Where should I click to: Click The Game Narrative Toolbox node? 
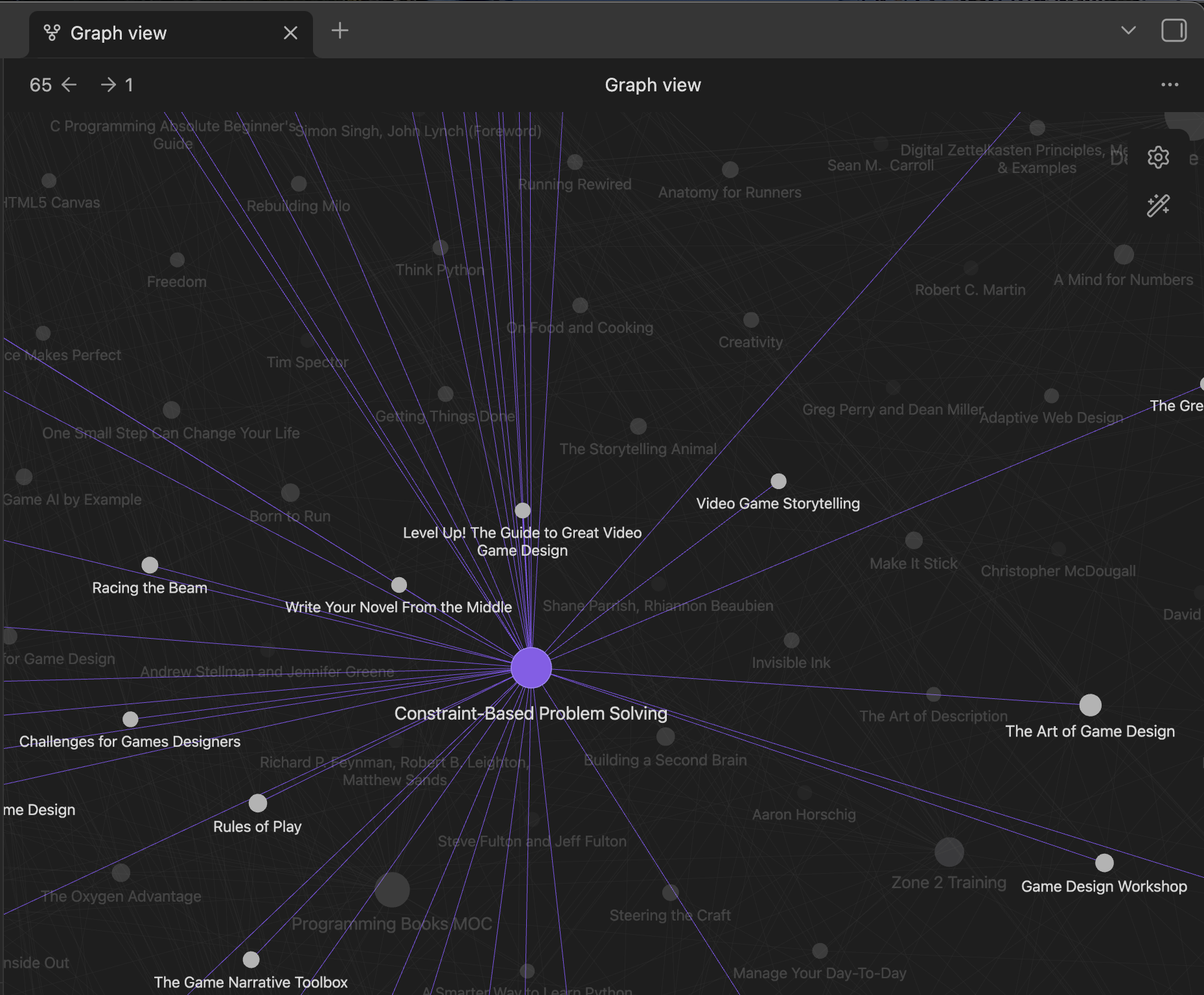pos(251,959)
